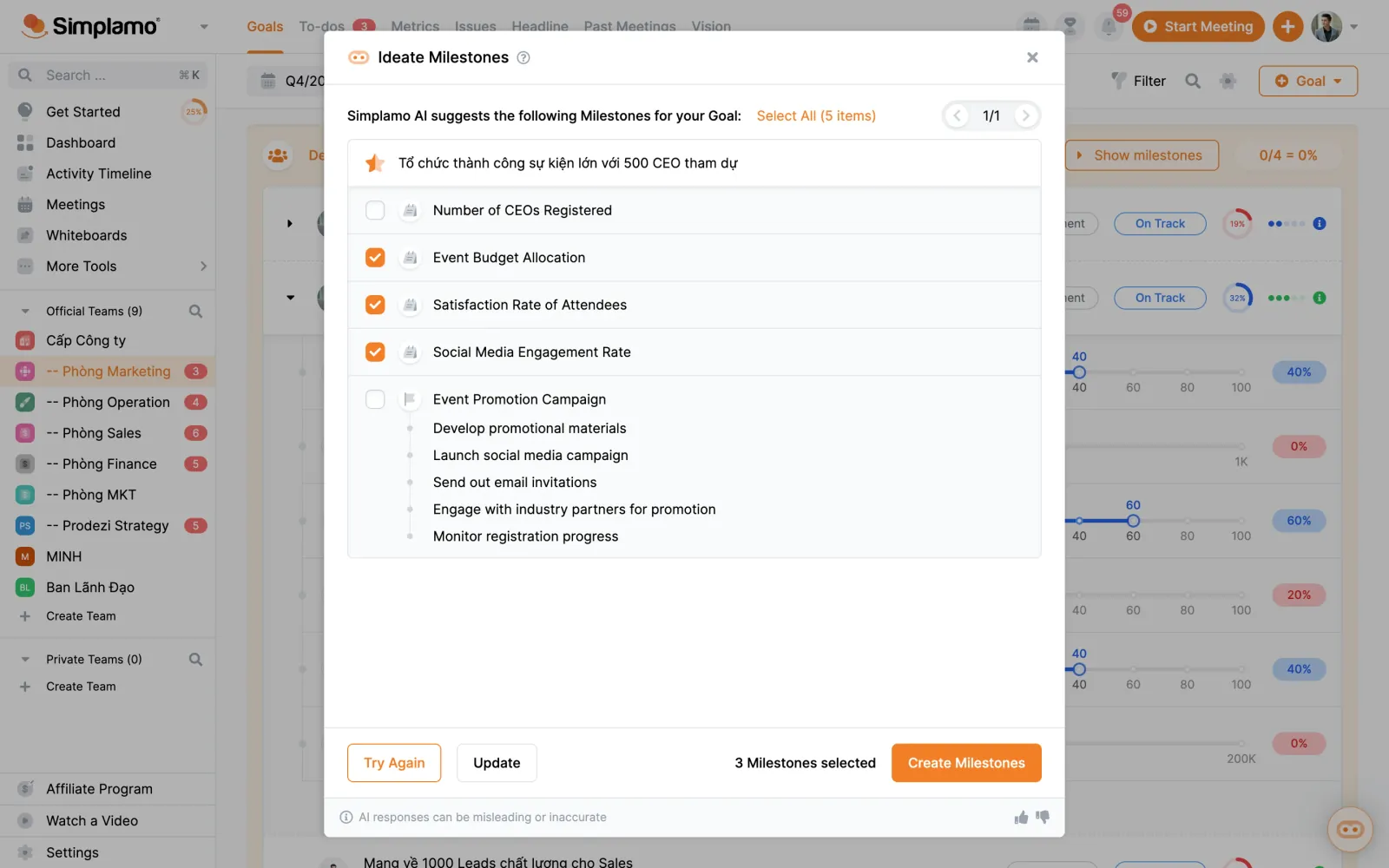Open goals settings gear icon
Screen dimensions: 1389x868
(1228, 81)
